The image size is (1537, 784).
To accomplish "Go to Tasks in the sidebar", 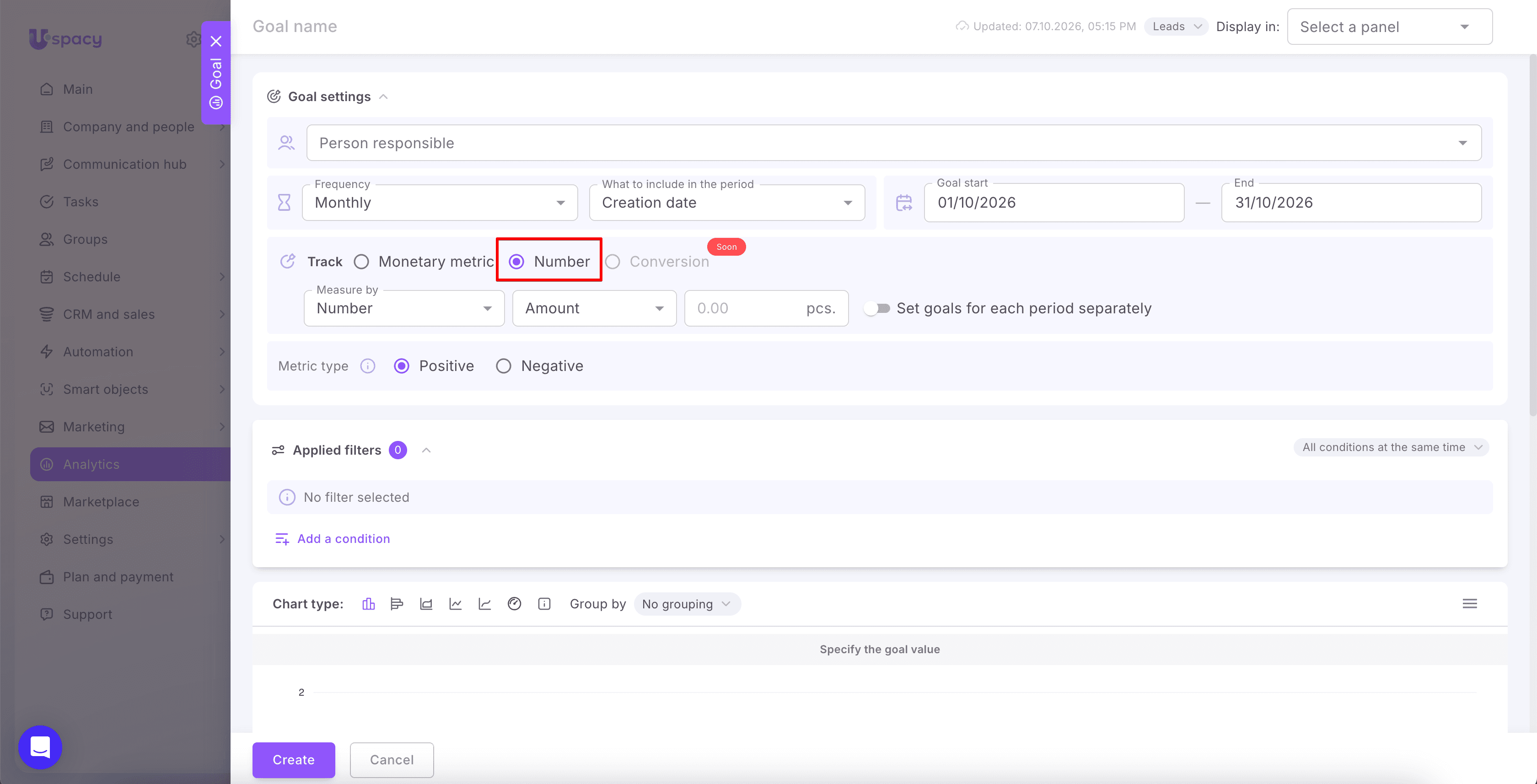I will point(130,202).
